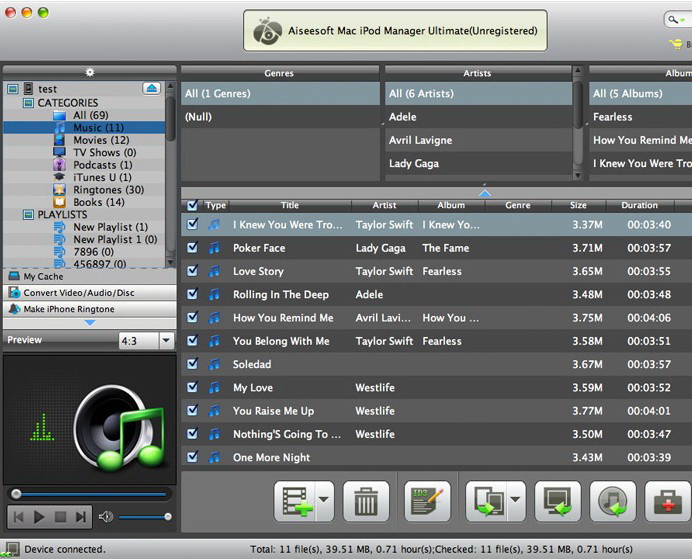This screenshot has height=559, width=692.
Task: Mute audio with the speaker icon
Action: point(106,517)
